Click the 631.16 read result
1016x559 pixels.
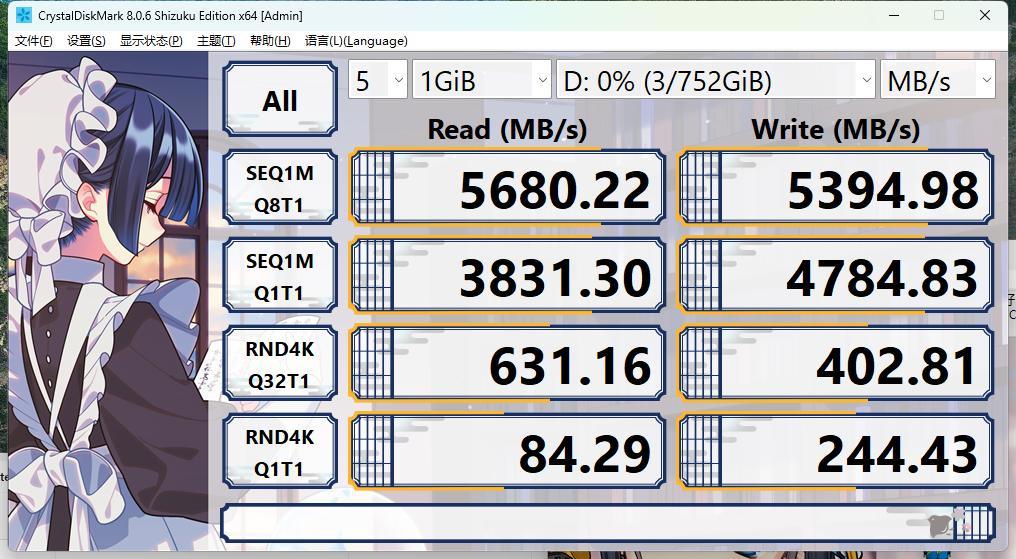click(507, 363)
